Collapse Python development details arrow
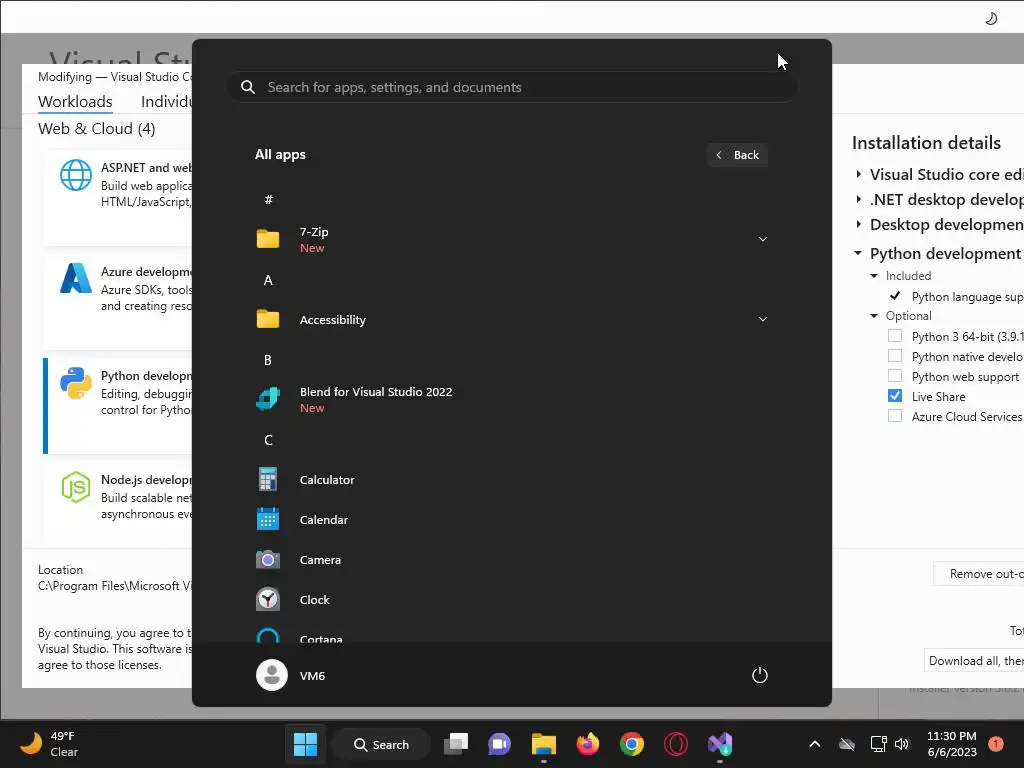The image size is (1024, 768). point(858,253)
